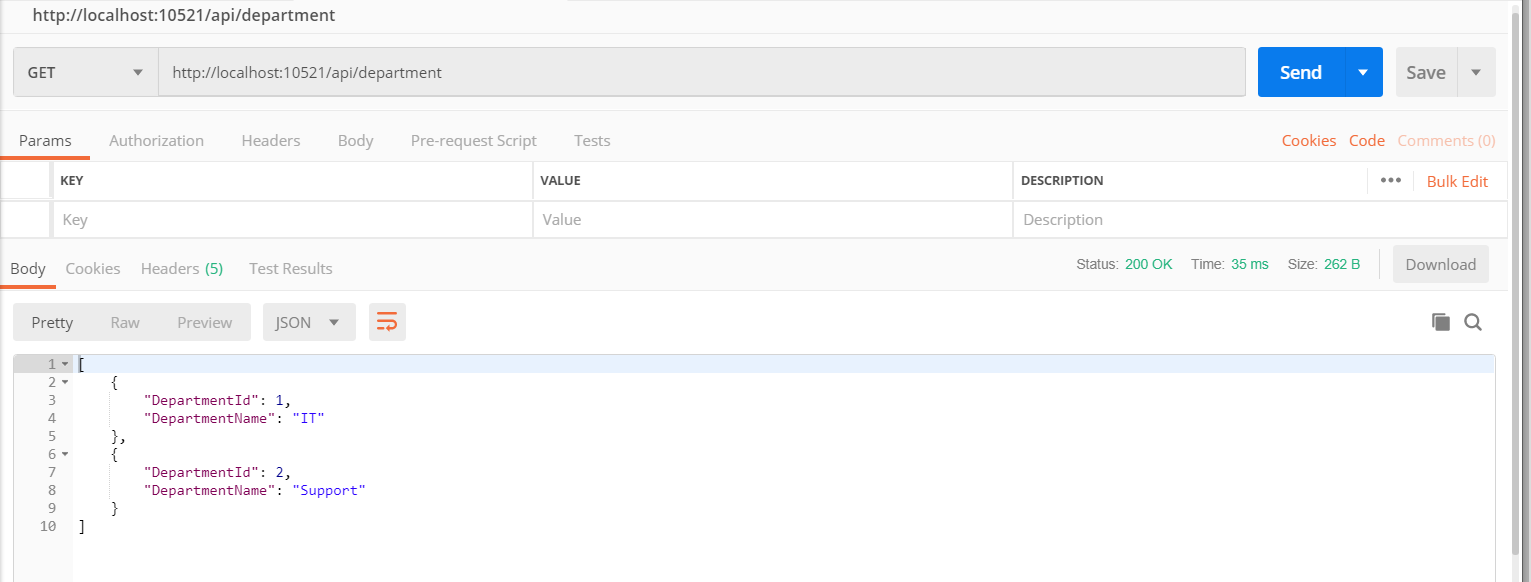Image resolution: width=1531 pixels, height=582 pixels.
Task: Open the response Headers (5) tab
Action: (182, 268)
